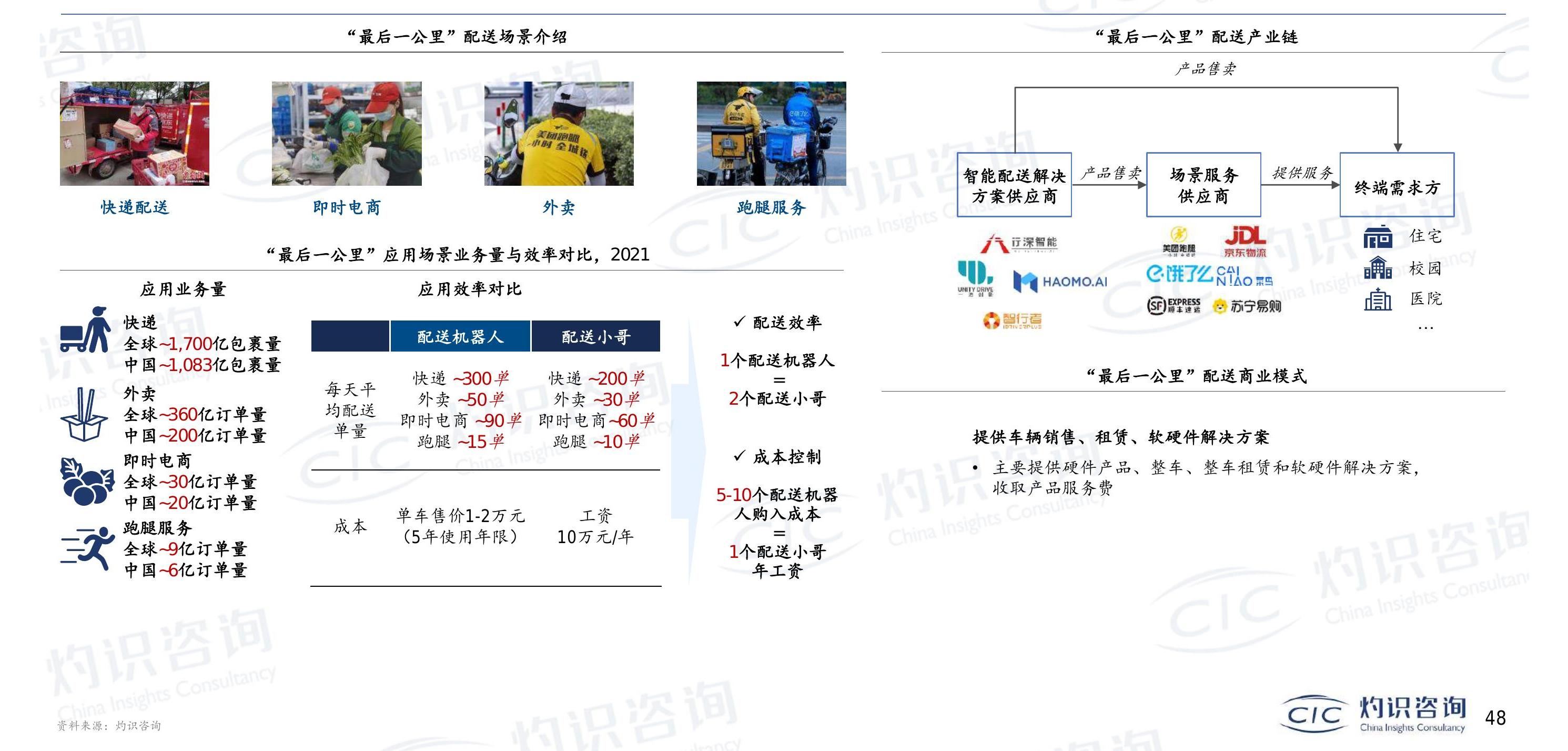Click the 快递 ~300单 robot value

tap(461, 378)
